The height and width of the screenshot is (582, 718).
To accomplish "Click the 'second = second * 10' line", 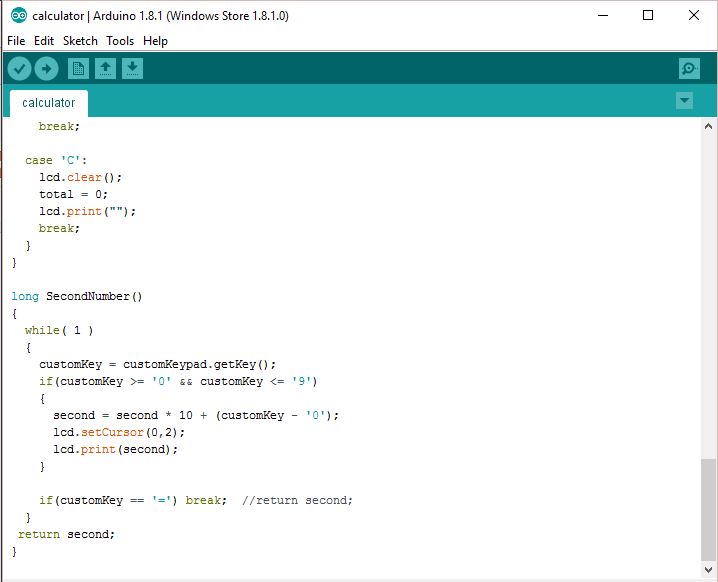I will tap(196, 415).
